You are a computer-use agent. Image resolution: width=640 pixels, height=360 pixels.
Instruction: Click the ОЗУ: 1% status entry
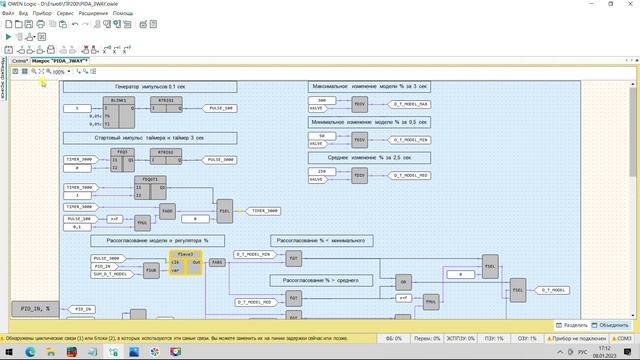pos(527,338)
